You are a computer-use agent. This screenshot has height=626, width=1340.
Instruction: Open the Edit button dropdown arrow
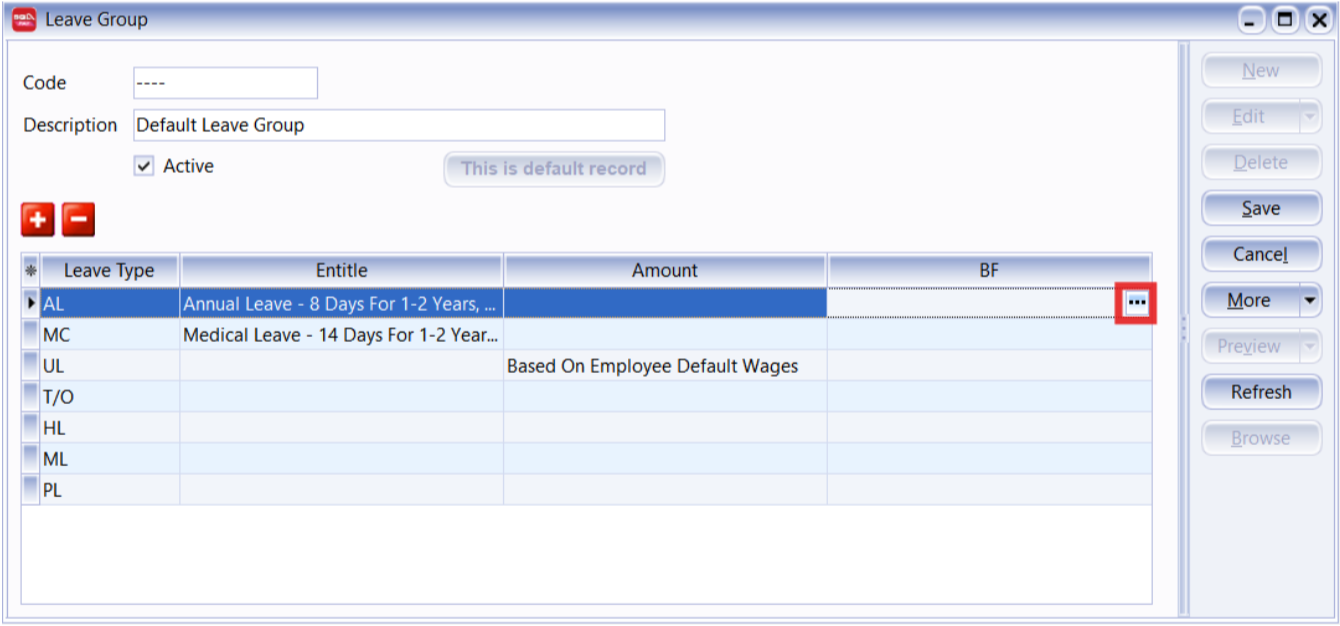tap(1310, 116)
